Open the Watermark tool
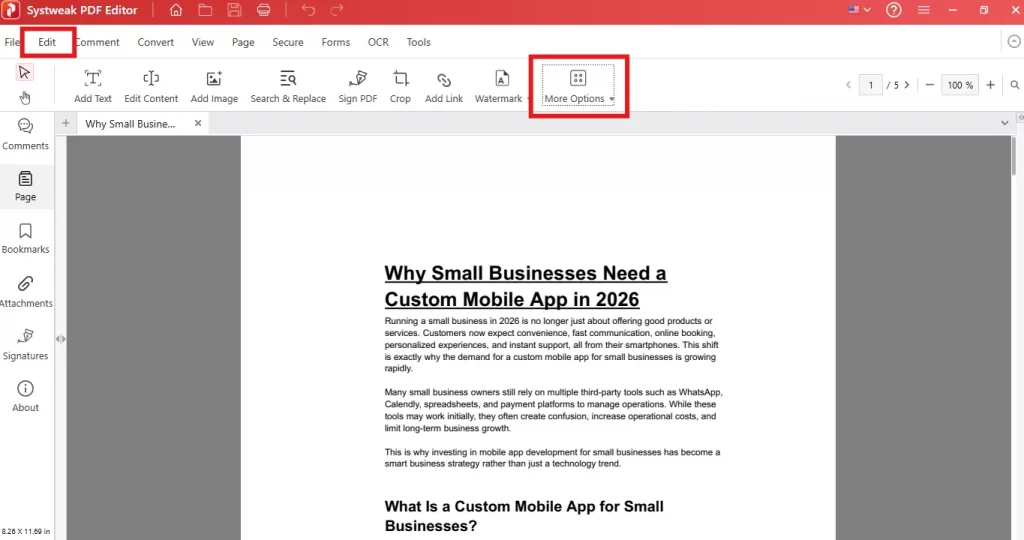The width and height of the screenshot is (1024, 540). [x=498, y=87]
